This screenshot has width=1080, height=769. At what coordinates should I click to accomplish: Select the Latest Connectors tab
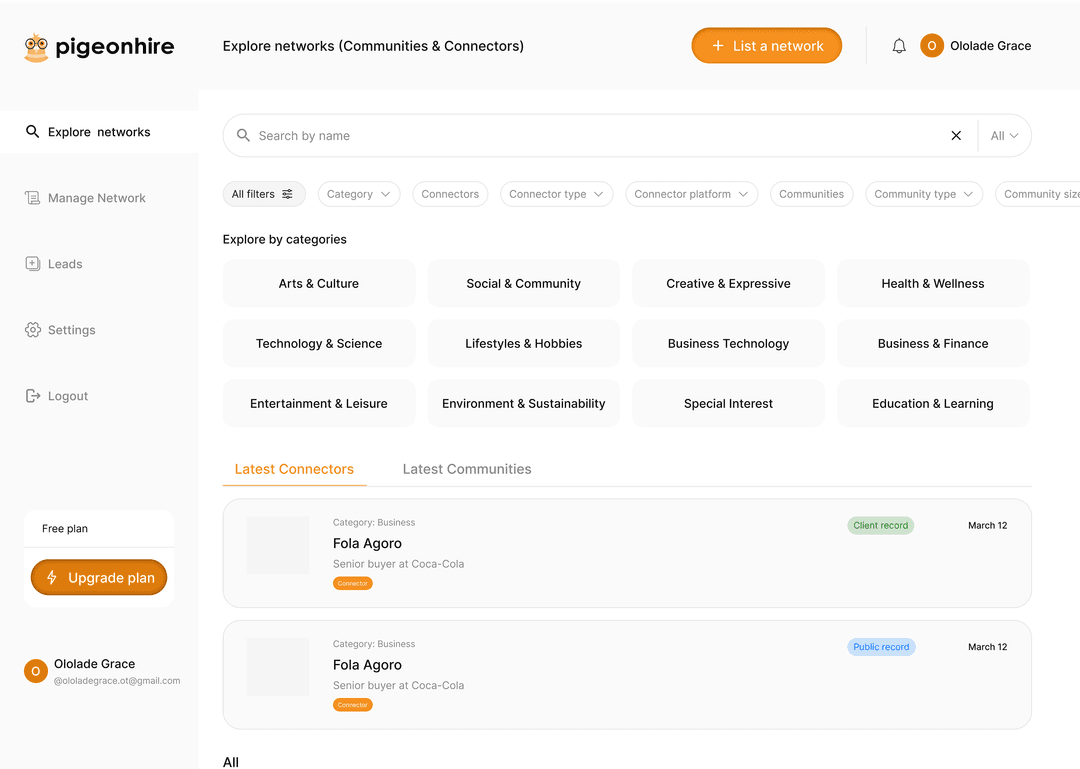(x=294, y=469)
